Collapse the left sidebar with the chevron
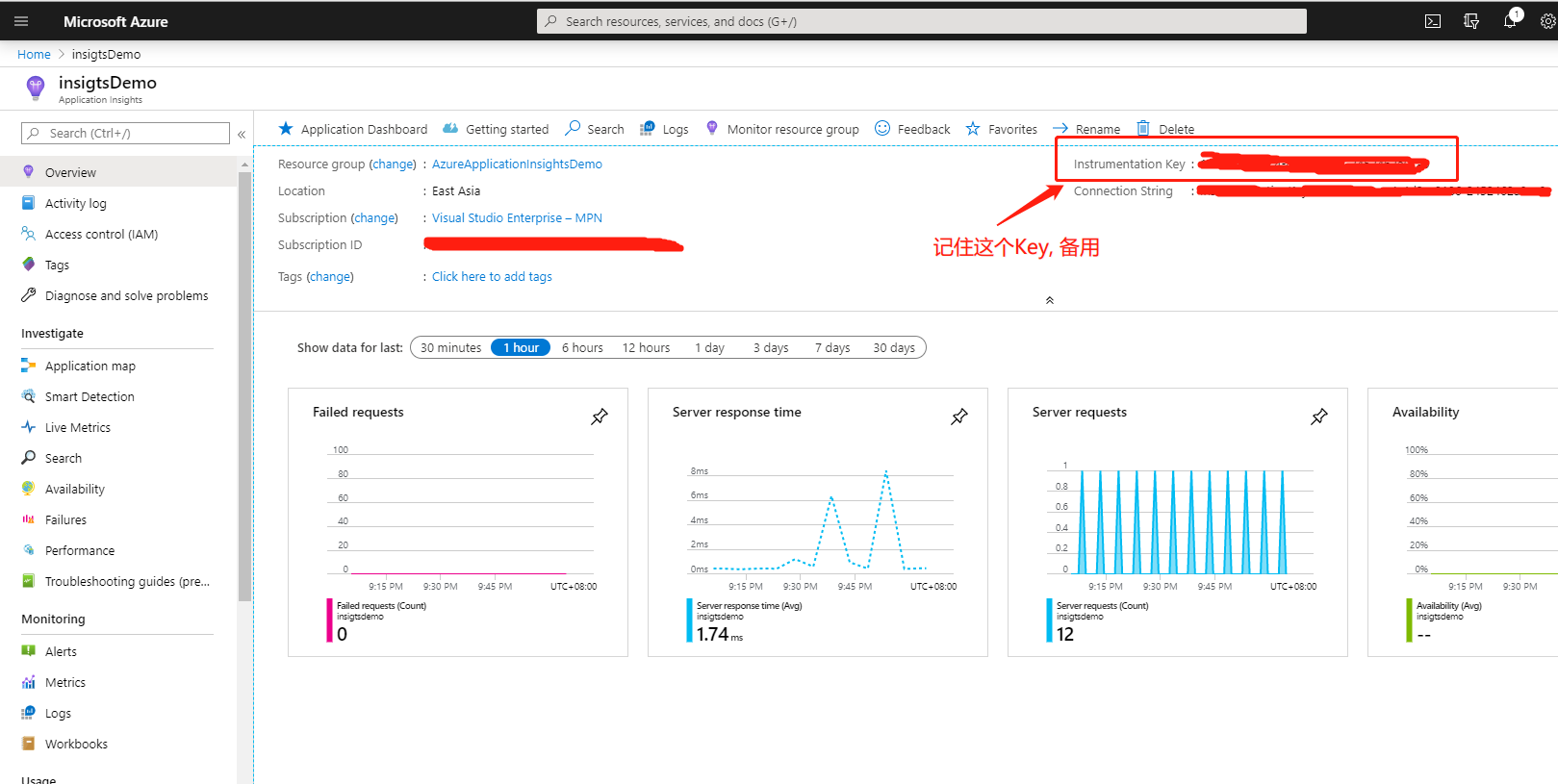The width and height of the screenshot is (1558, 784). (x=242, y=134)
